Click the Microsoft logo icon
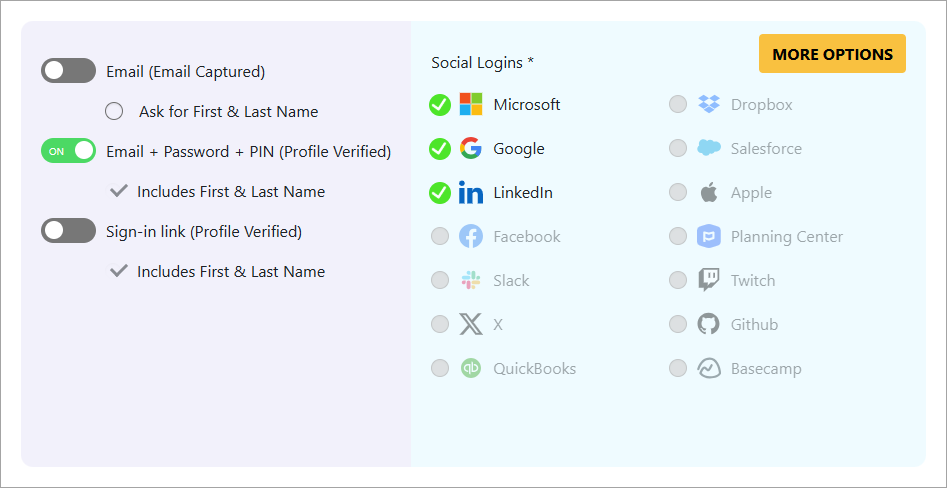 [470, 105]
